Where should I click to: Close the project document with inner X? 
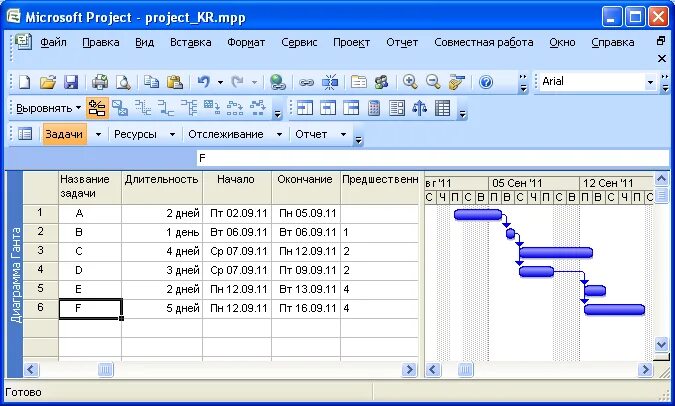(662, 58)
